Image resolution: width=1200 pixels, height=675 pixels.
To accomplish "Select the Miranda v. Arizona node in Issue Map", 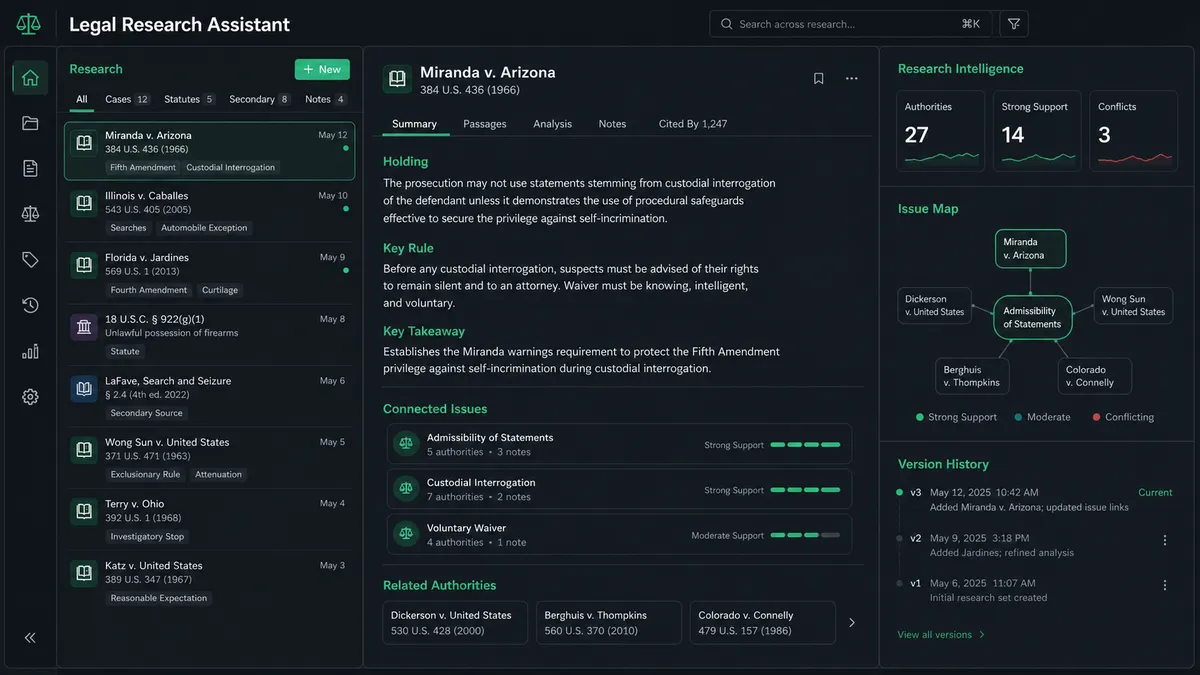I will 1031,249.
